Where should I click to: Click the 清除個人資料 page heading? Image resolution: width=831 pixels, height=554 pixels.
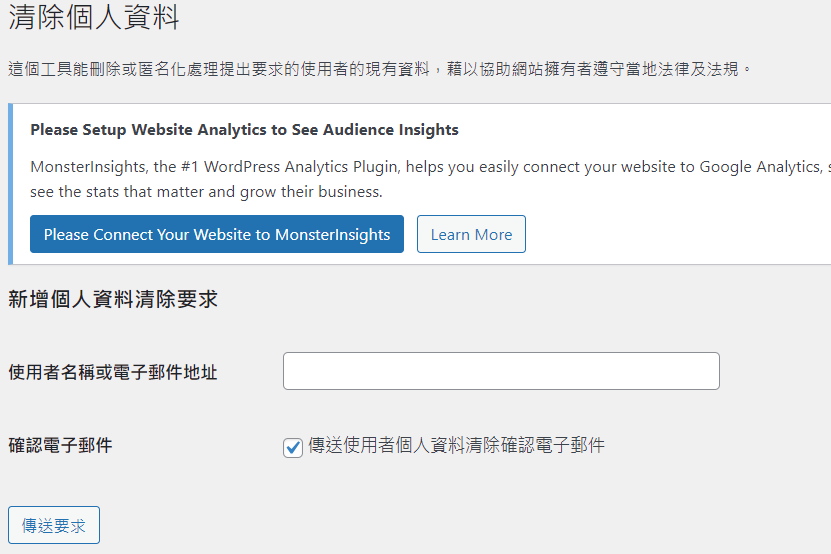point(94,17)
